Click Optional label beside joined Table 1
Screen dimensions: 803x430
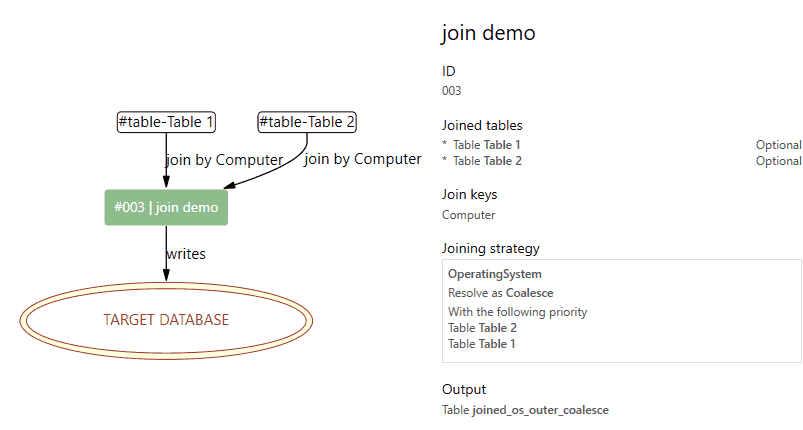click(778, 145)
